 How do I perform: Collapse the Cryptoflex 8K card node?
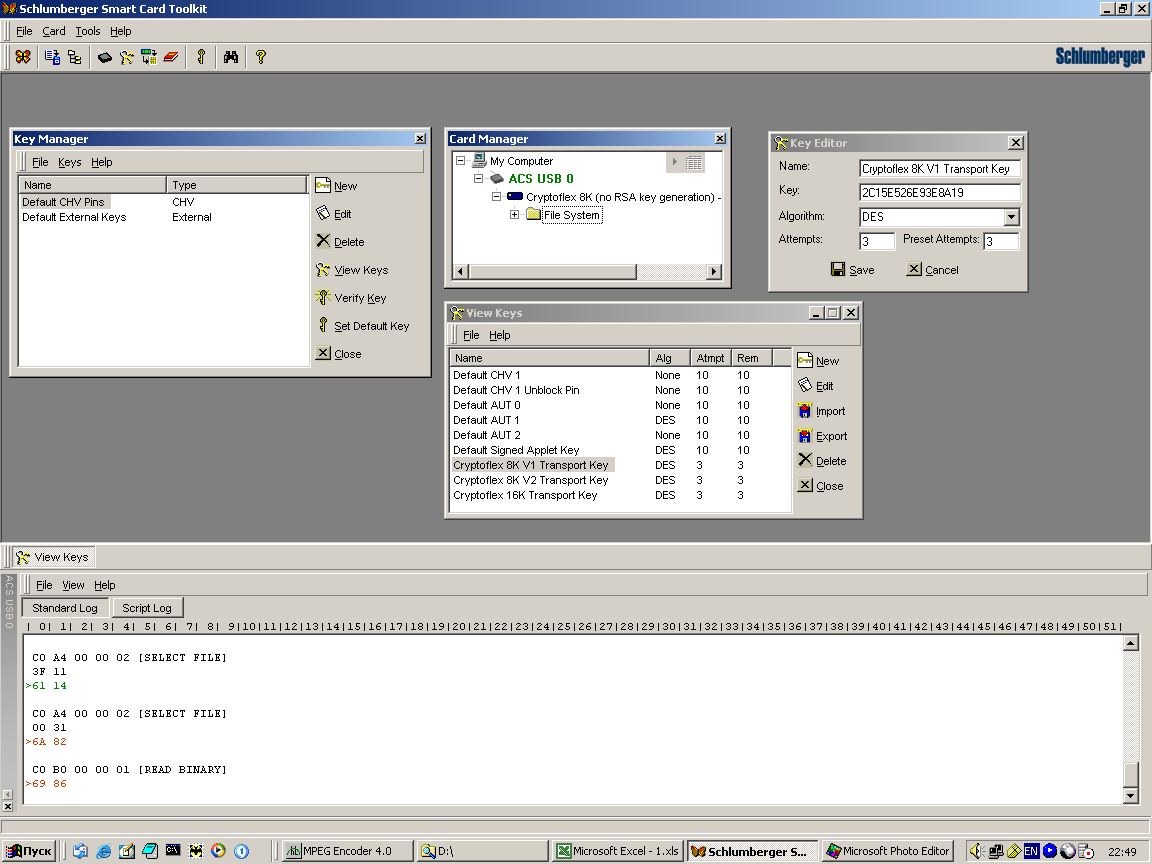(x=497, y=197)
